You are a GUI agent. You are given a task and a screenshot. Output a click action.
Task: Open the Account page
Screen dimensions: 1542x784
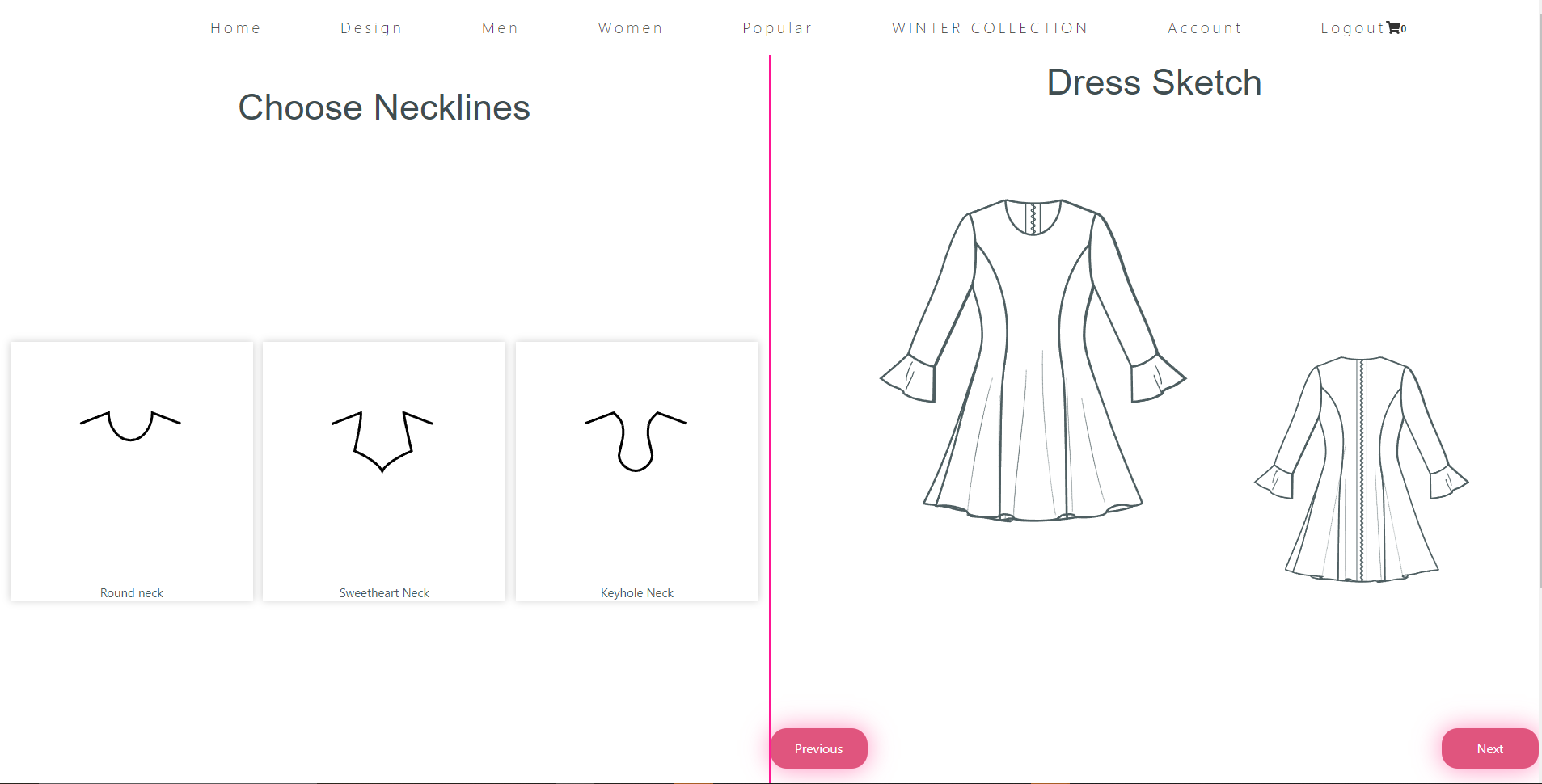[1204, 27]
